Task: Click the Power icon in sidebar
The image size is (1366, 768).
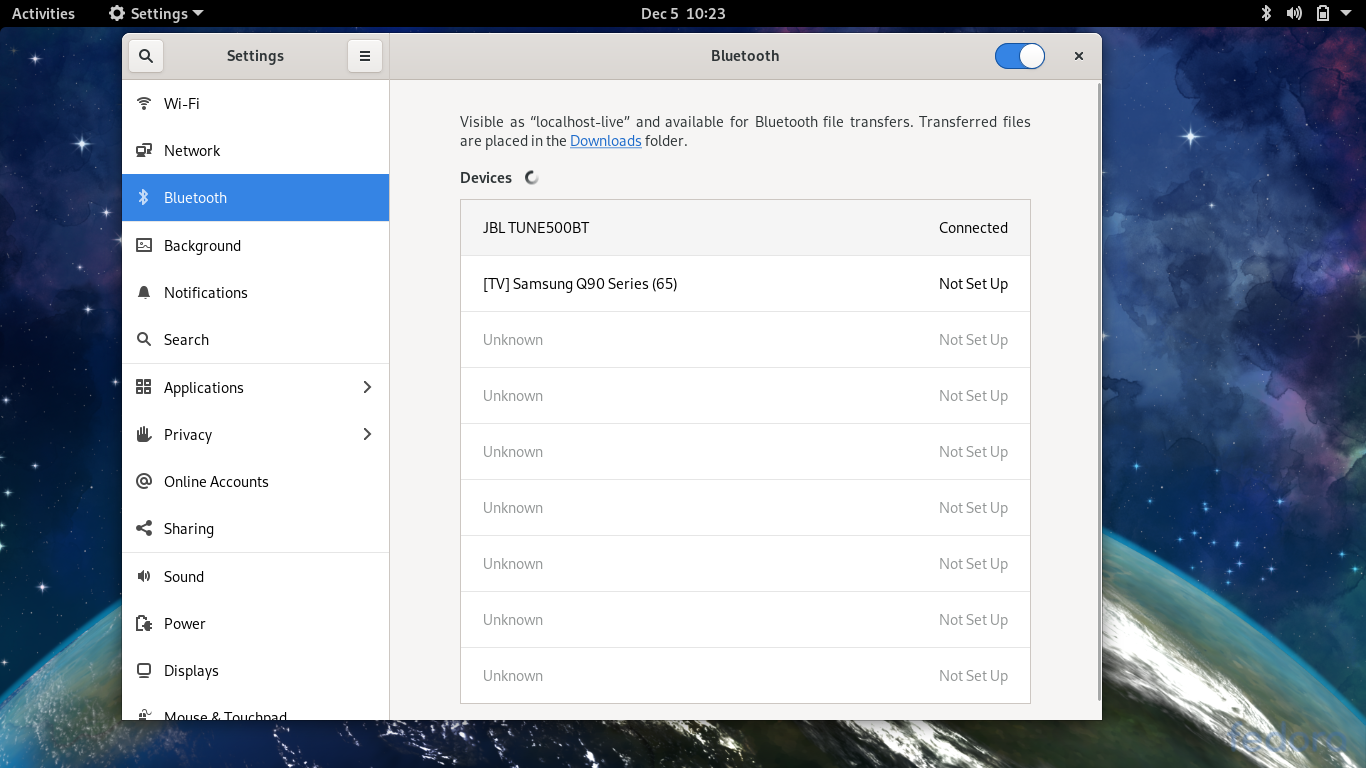Action: (x=144, y=623)
